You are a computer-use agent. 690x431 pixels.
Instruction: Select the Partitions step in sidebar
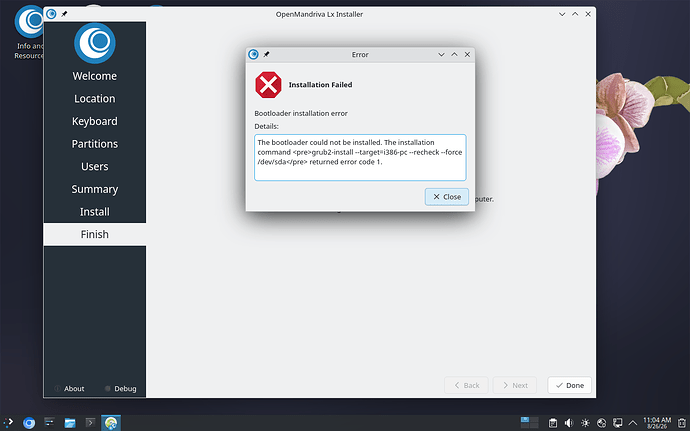(x=95, y=144)
